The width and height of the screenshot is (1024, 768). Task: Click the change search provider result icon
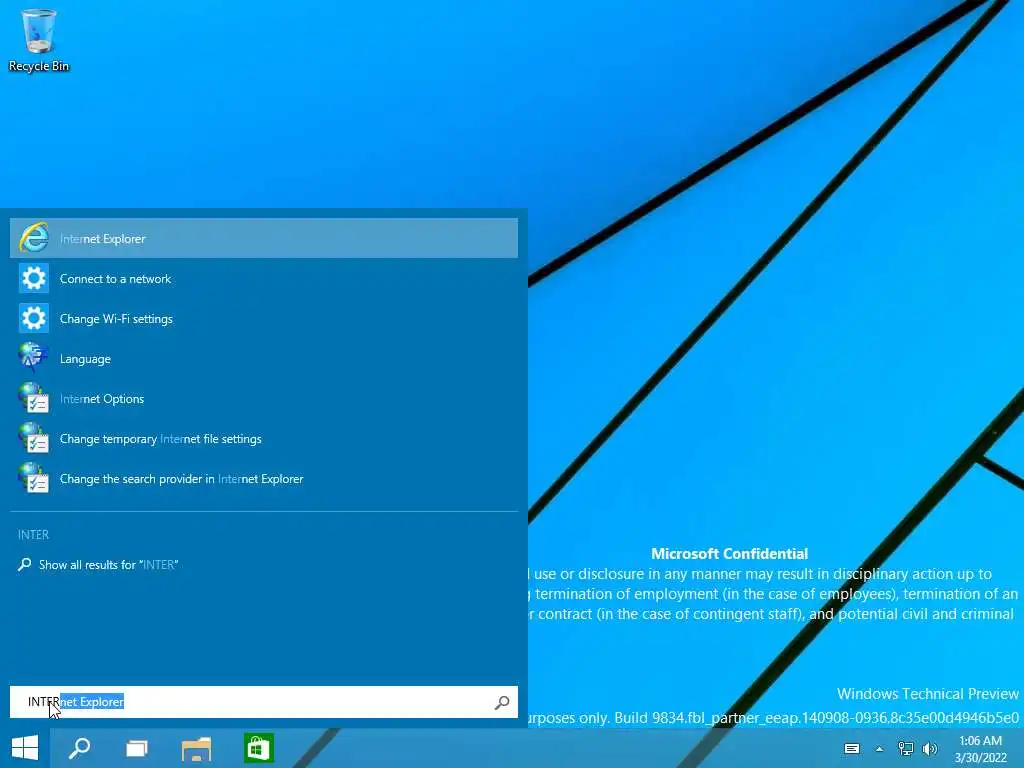click(x=33, y=478)
